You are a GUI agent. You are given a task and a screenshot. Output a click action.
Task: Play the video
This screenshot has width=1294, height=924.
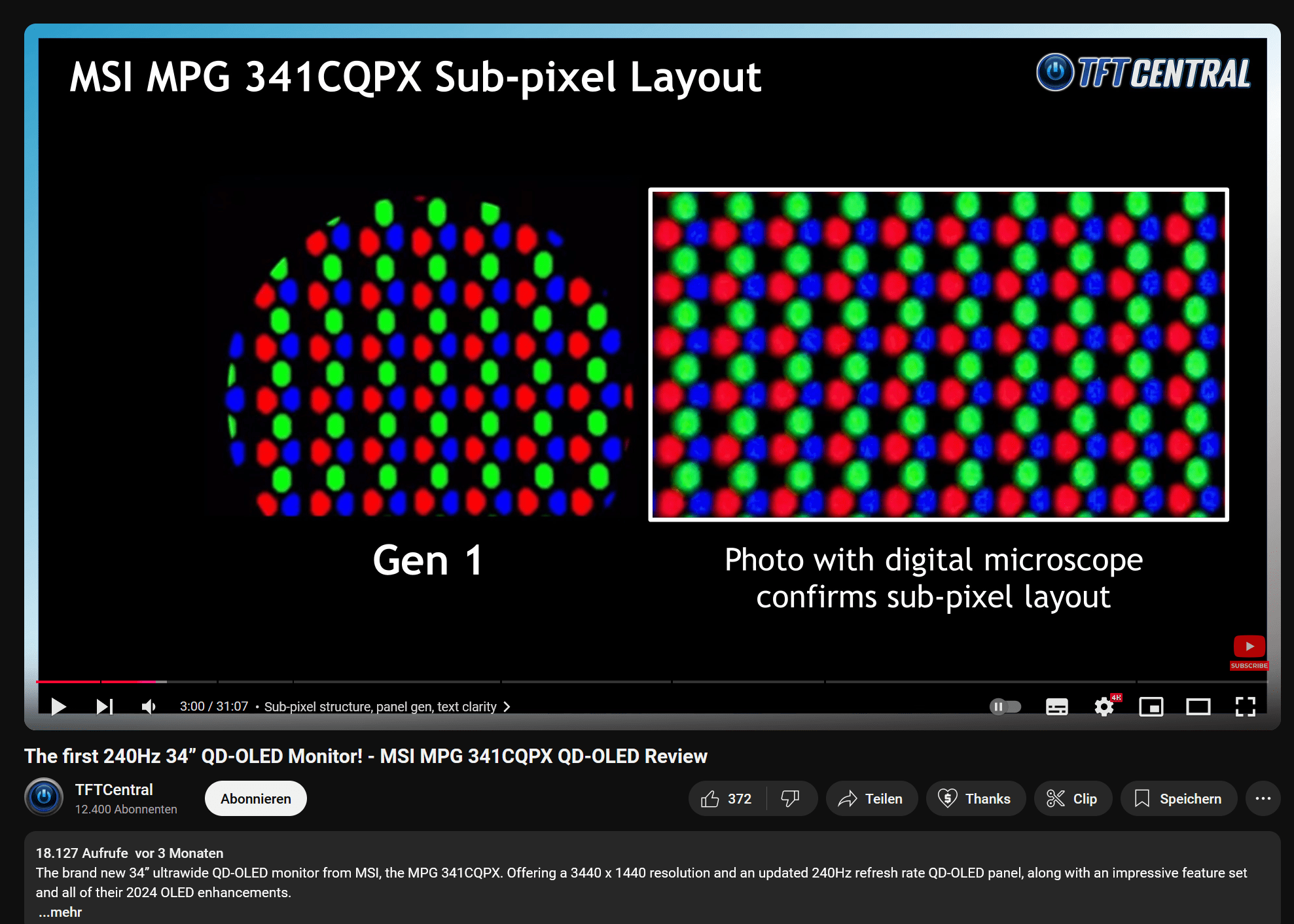point(58,707)
